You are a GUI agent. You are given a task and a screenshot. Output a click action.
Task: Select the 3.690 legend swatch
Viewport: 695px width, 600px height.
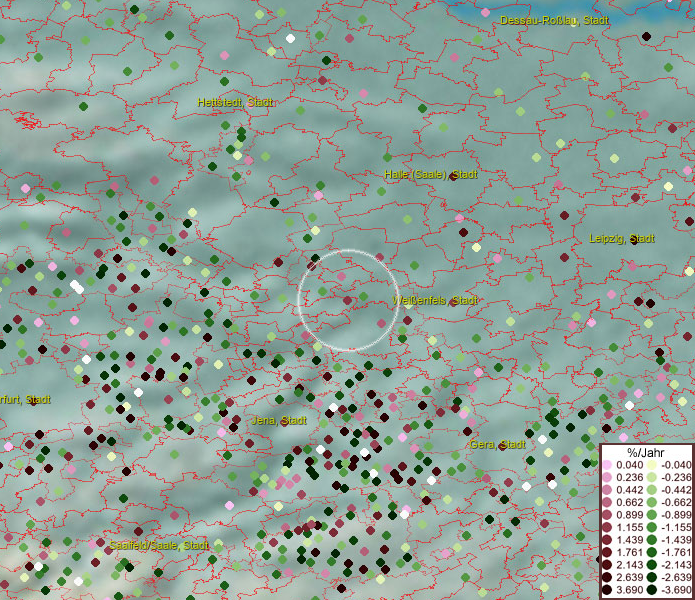click(x=607, y=590)
